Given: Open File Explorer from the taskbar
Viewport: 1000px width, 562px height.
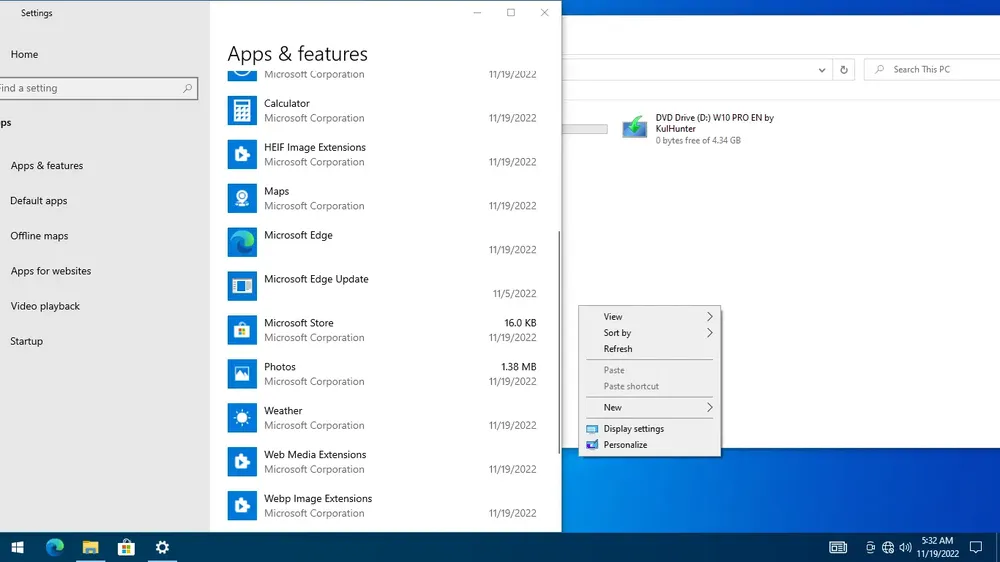Looking at the screenshot, I should click(x=91, y=547).
